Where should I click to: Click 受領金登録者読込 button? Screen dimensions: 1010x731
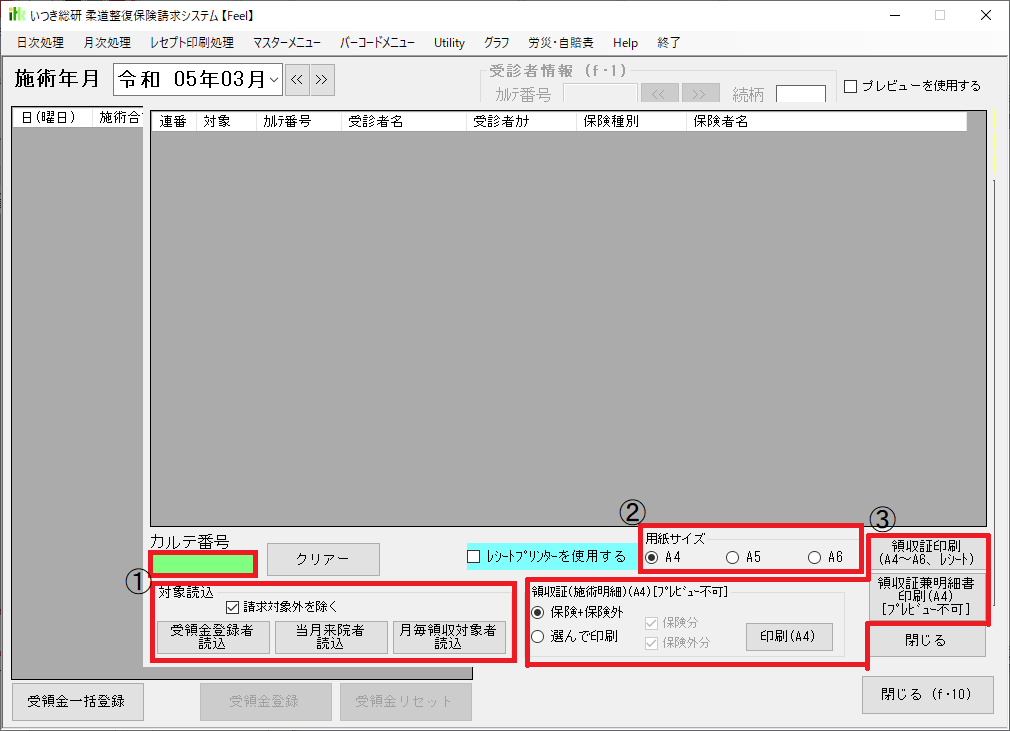(213, 637)
